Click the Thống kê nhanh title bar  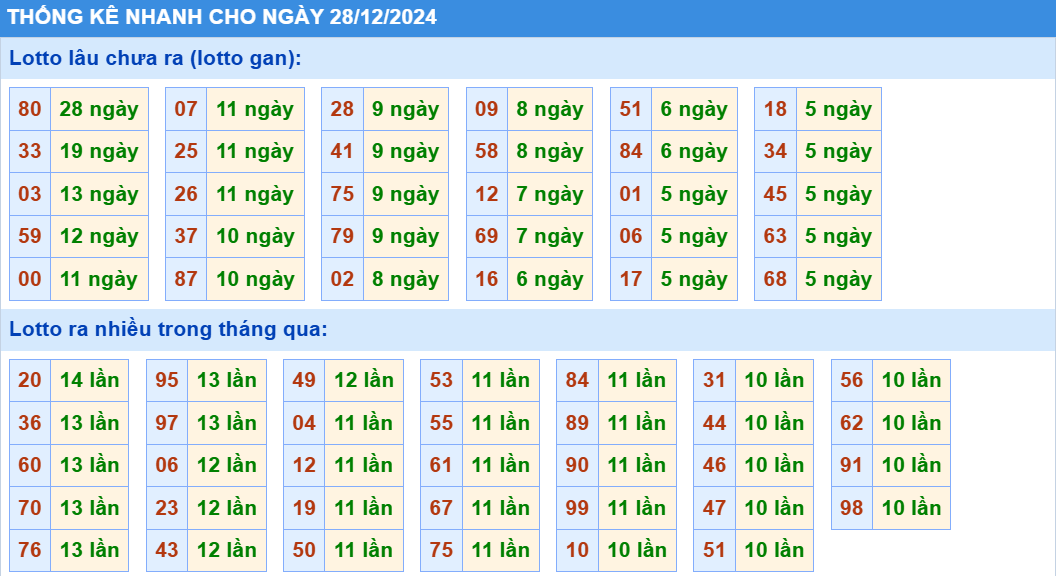coord(527,18)
